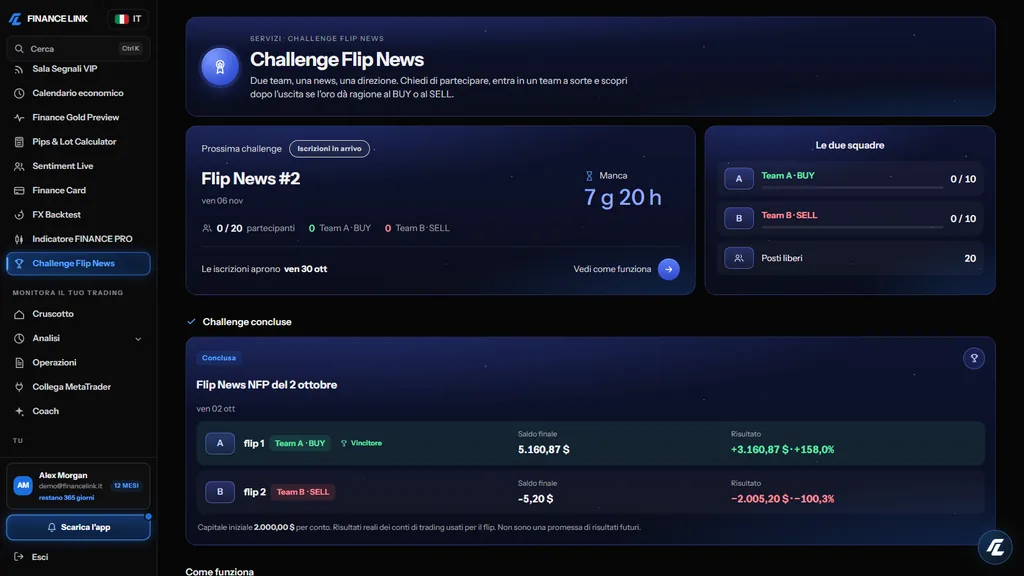1024x576 pixels.
Task: Click the hourglass icon beside Manca
Action: [x=589, y=176]
